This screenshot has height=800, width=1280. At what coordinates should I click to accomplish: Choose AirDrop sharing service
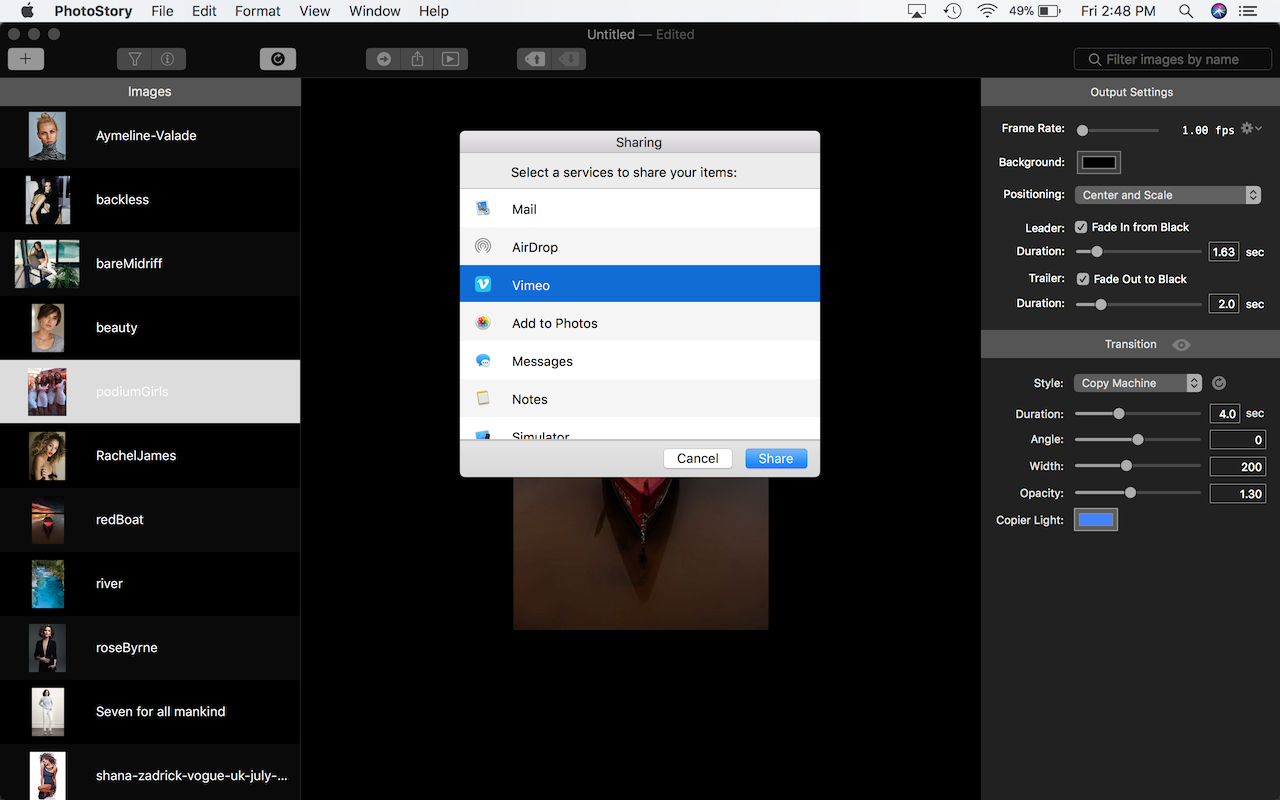pos(640,247)
